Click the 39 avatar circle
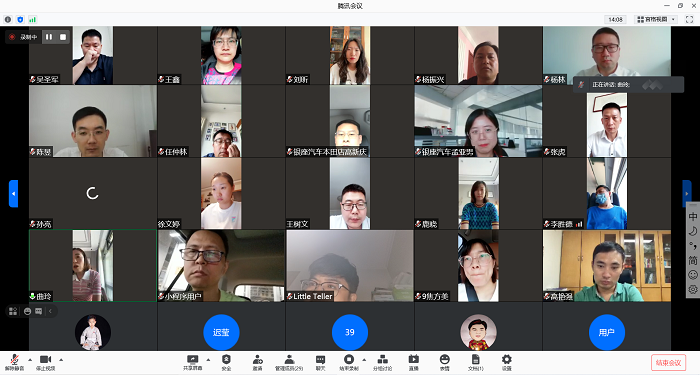 [350, 332]
